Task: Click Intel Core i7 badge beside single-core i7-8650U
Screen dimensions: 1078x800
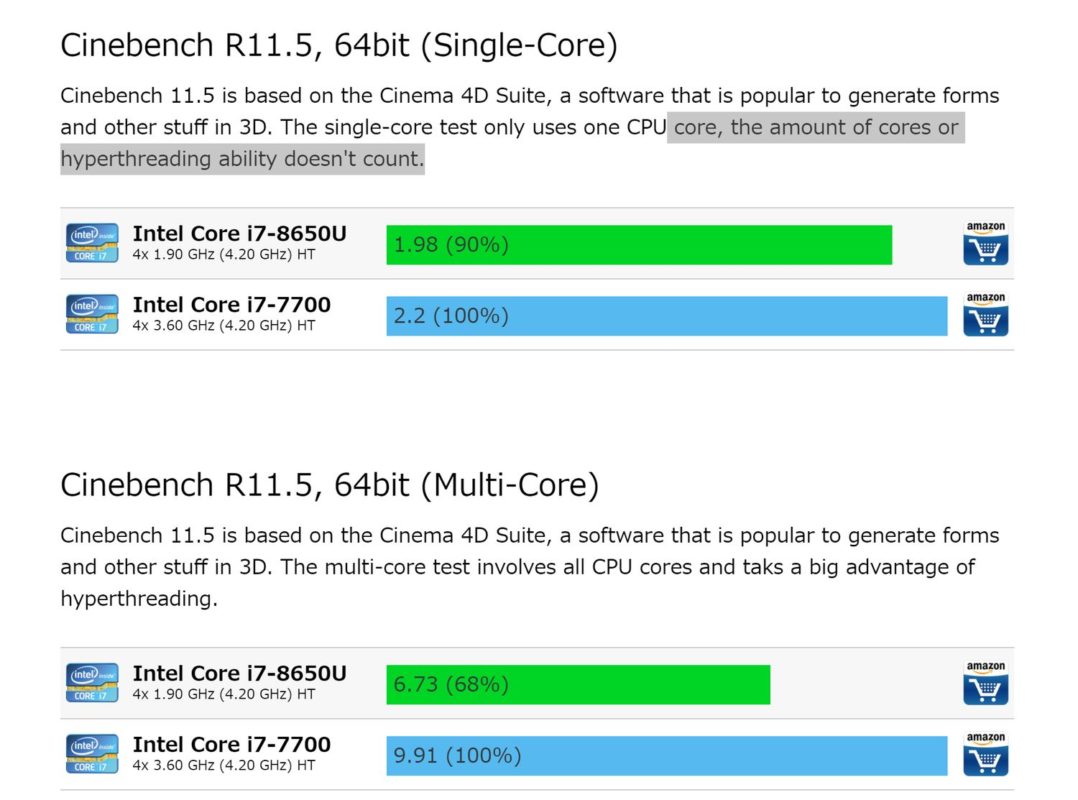Action: pyautogui.click(x=92, y=243)
